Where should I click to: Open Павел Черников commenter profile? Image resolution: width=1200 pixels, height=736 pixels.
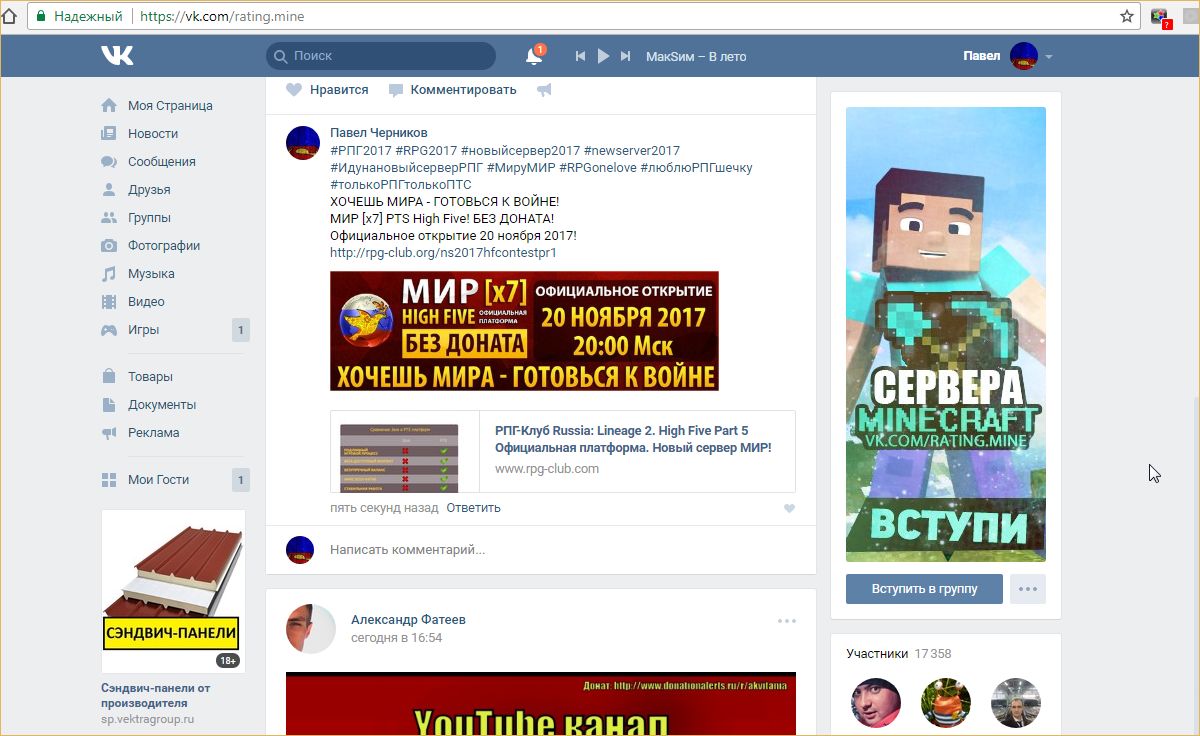[378, 132]
